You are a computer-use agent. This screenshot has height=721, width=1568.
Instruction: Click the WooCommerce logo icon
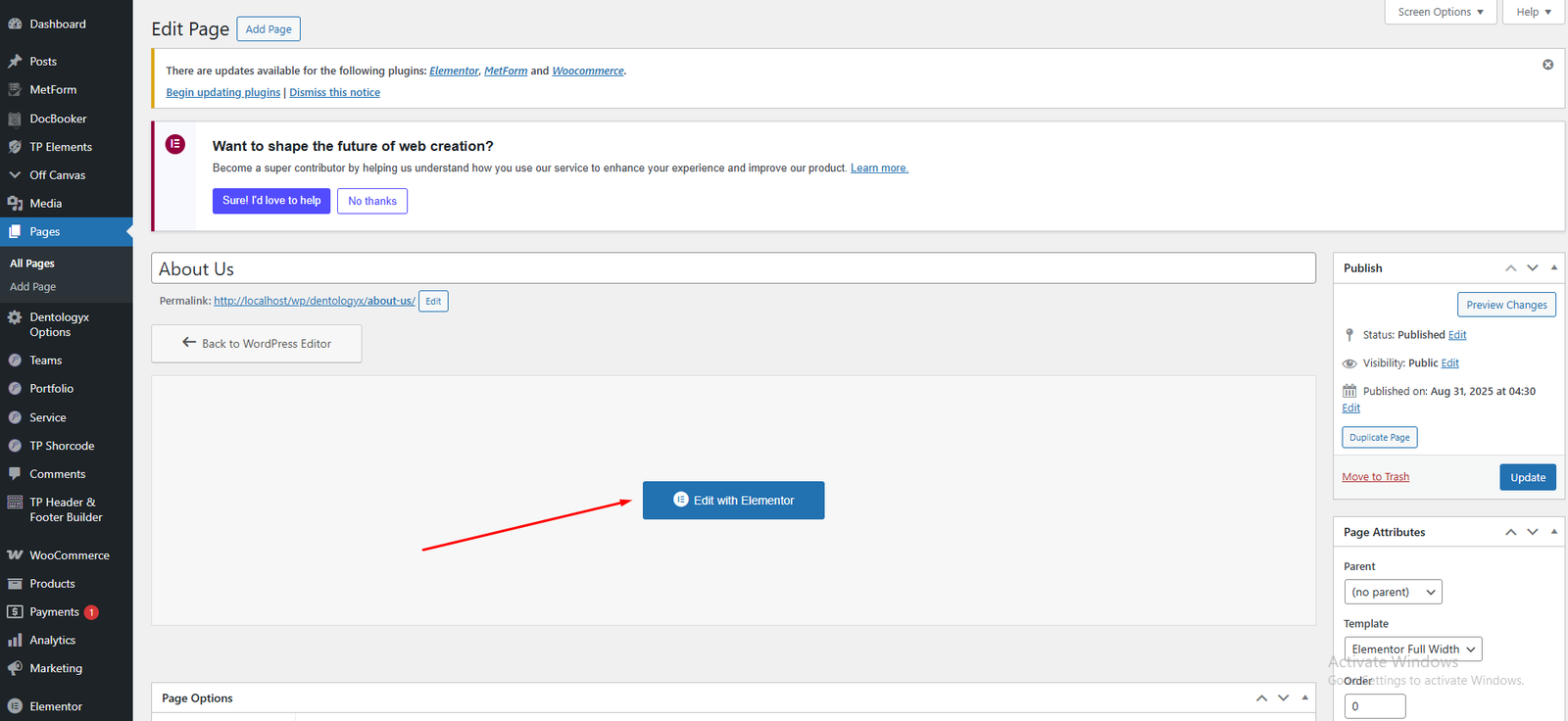pyautogui.click(x=15, y=555)
